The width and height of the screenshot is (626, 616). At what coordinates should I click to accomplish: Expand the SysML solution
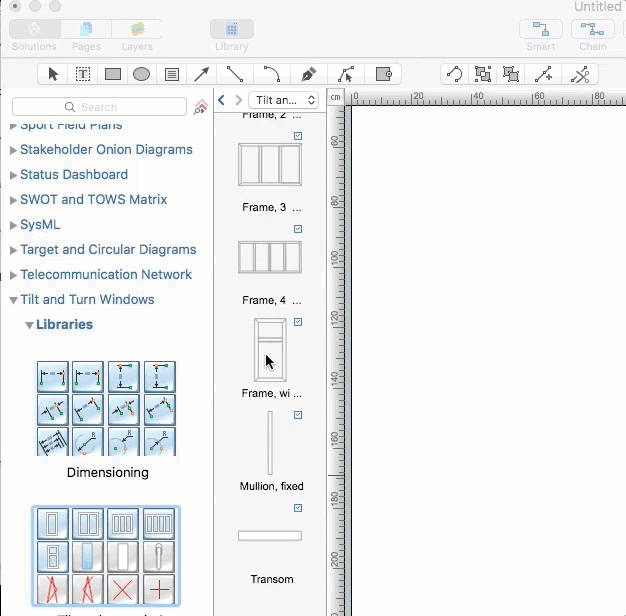click(x=13, y=225)
